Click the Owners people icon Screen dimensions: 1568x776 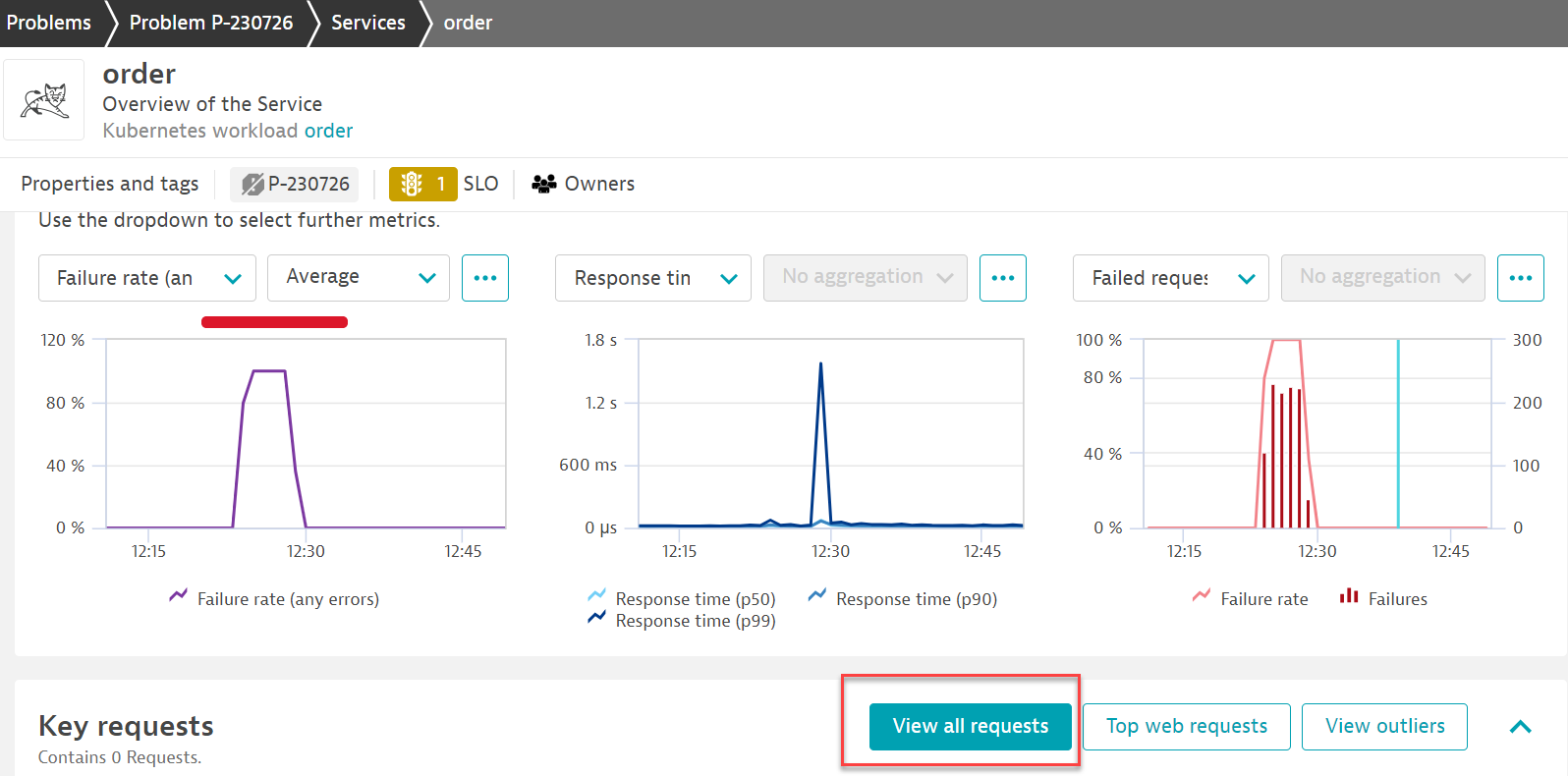pos(543,184)
